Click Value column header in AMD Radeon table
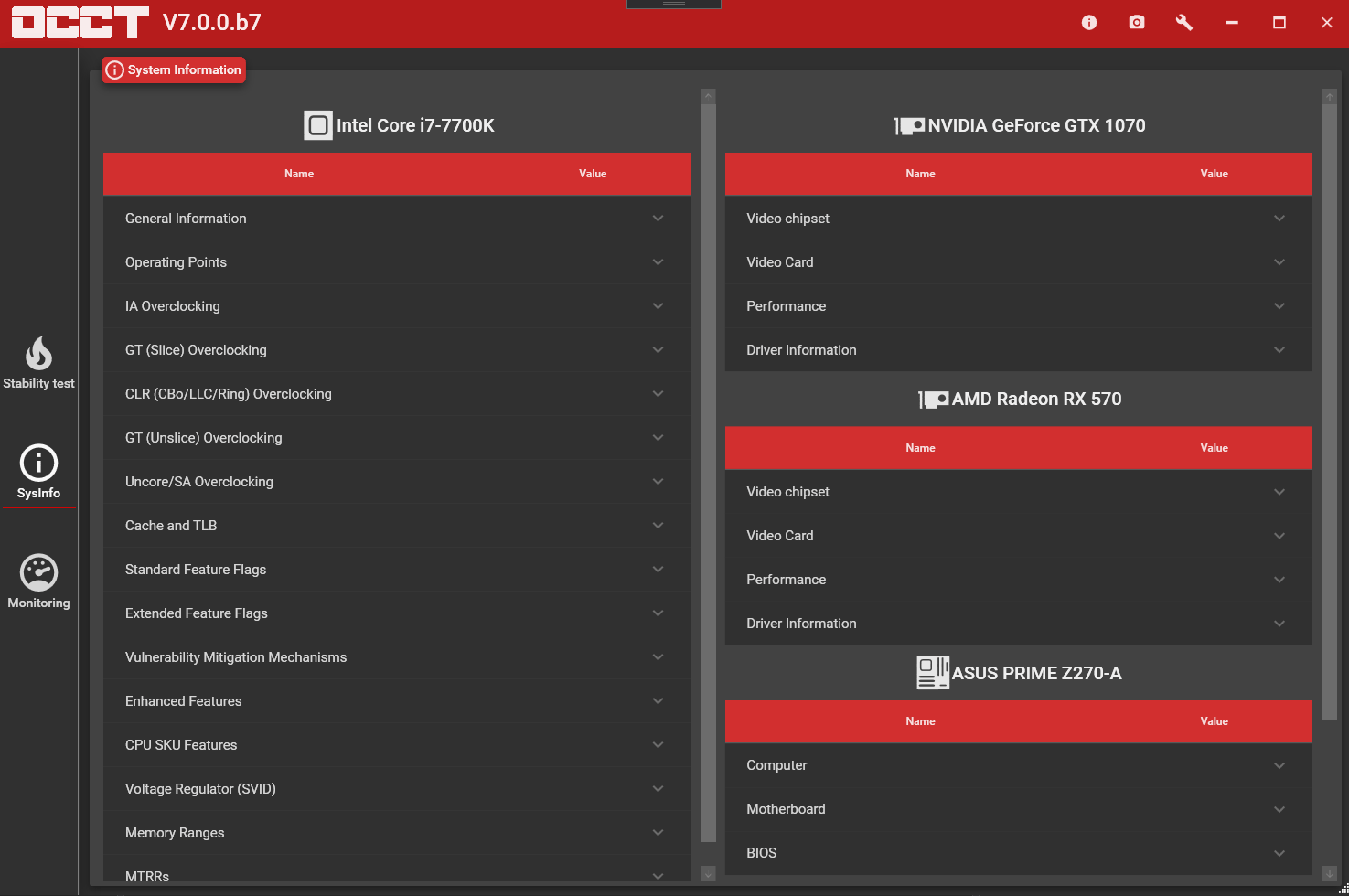The width and height of the screenshot is (1349, 896). 1214,448
